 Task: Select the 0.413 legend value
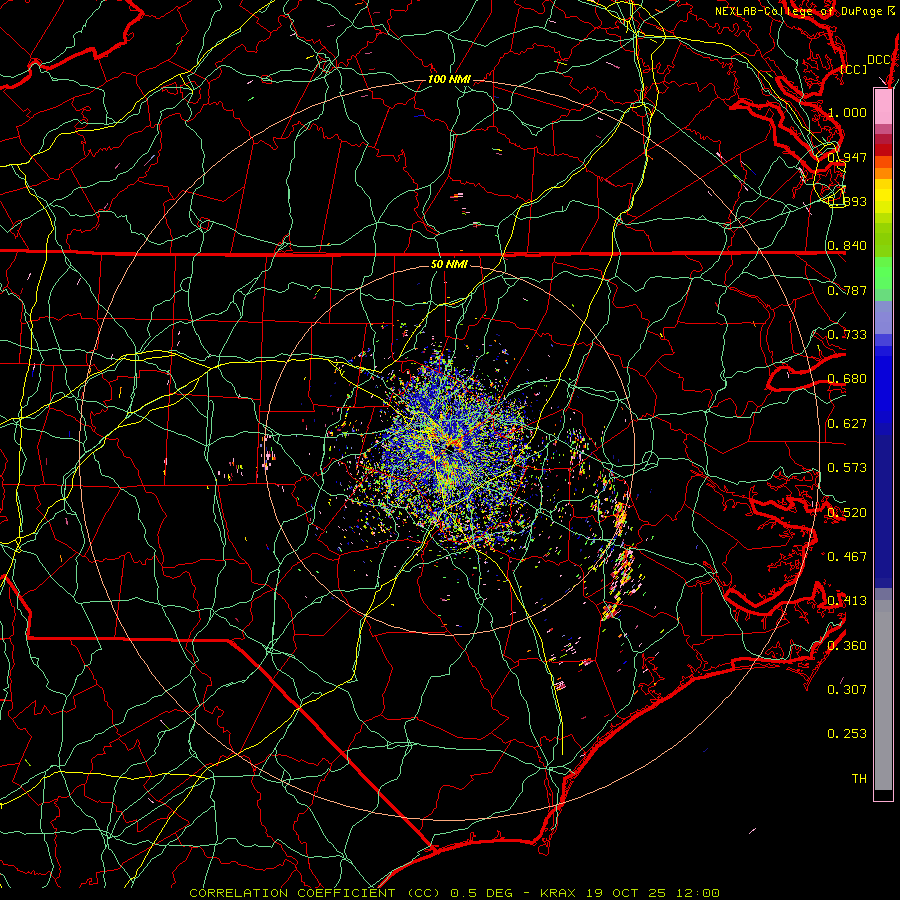tap(847, 601)
